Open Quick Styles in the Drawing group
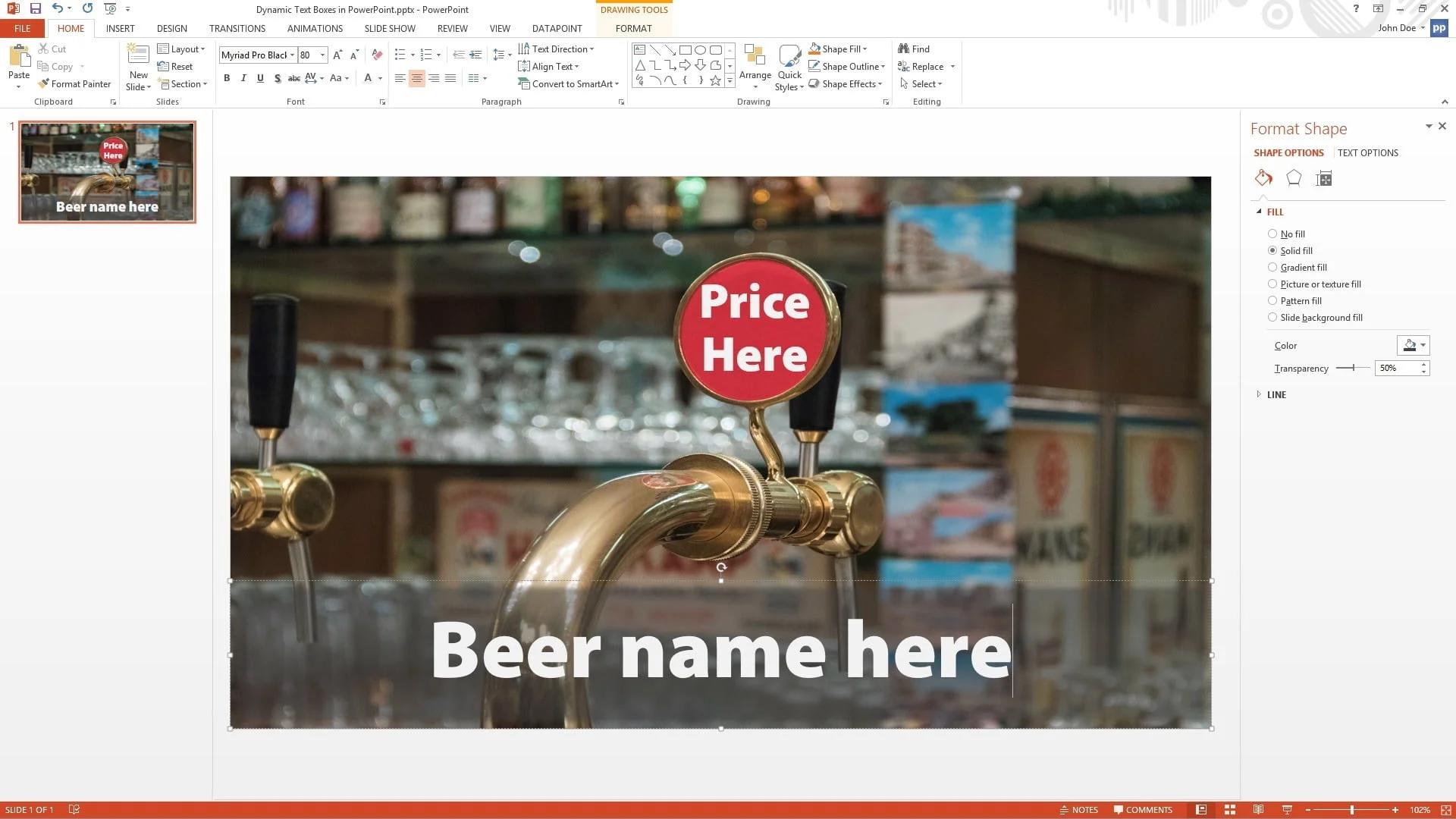 point(789,67)
